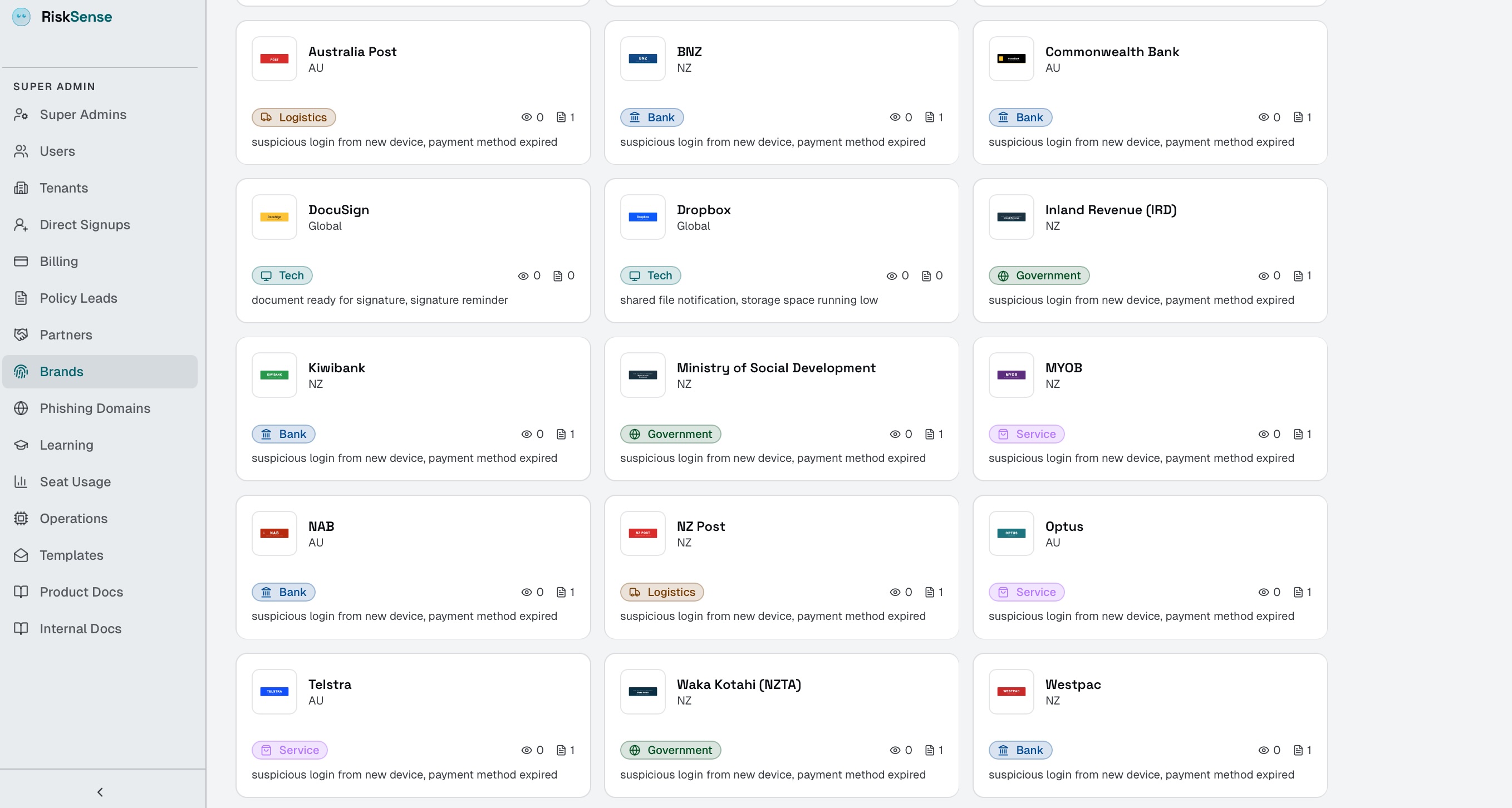Open the BNZ logo thumbnail
This screenshot has width=1512, height=808.
coord(643,58)
